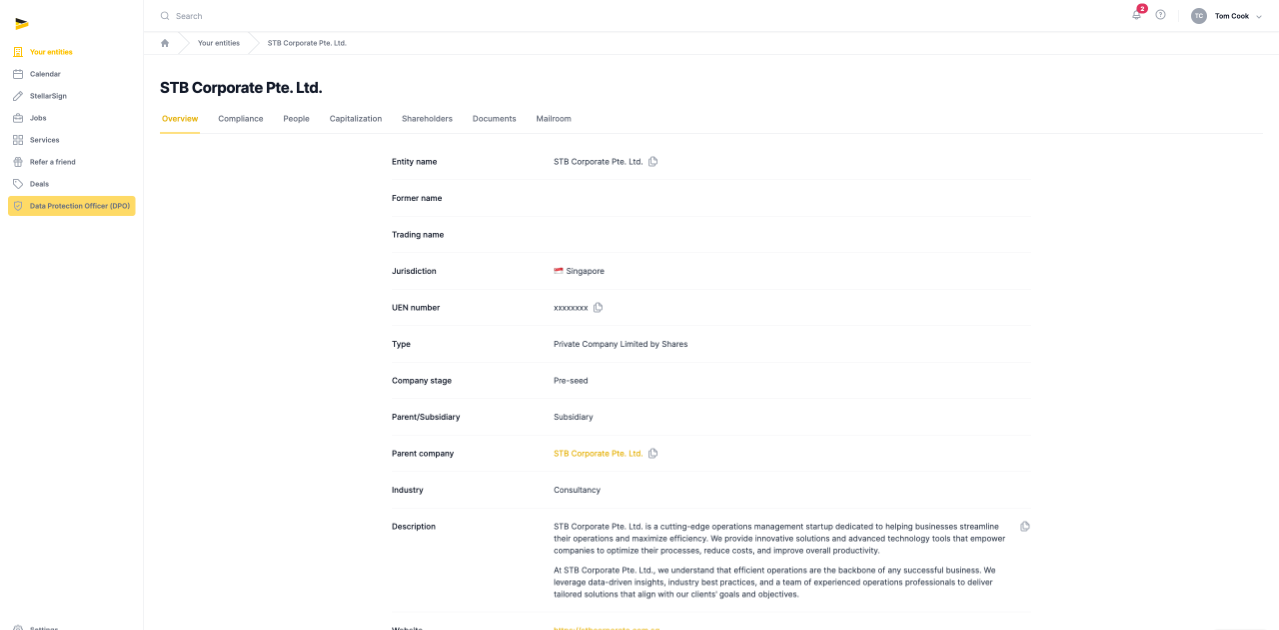Click the TC user avatar
Viewport: 1279px width, 630px height.
1198,16
